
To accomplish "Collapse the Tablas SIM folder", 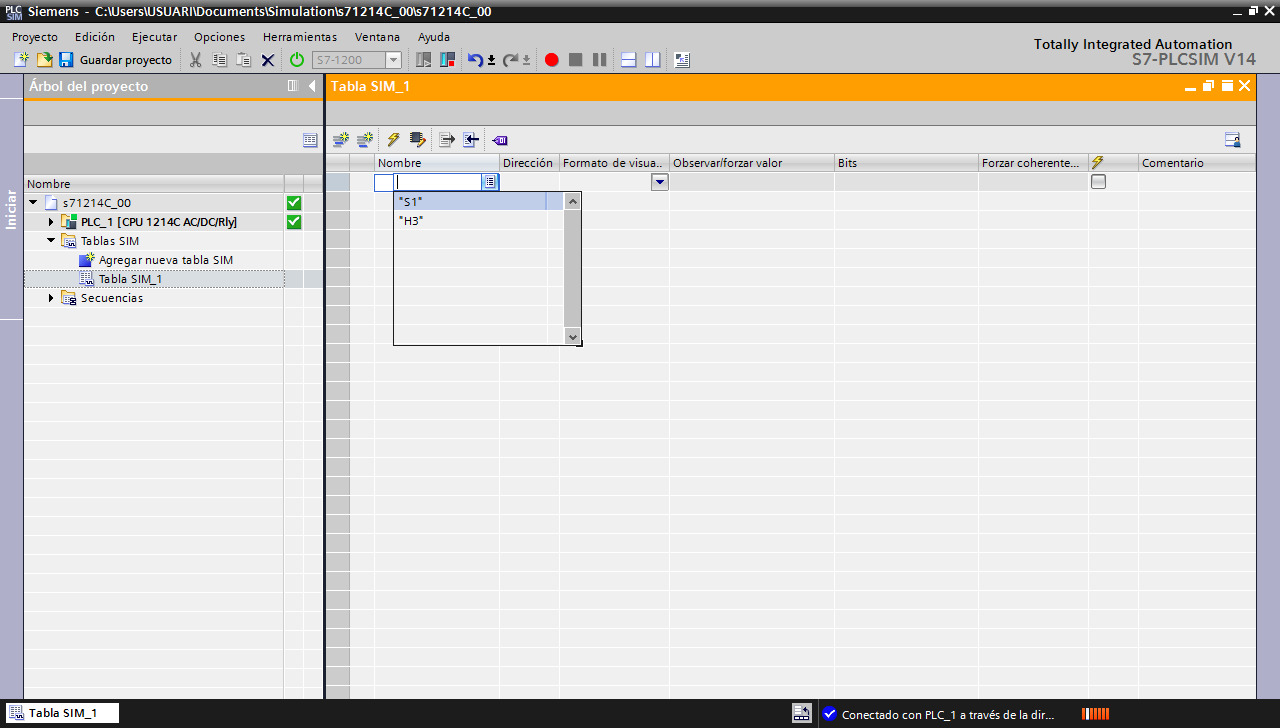I will pos(51,241).
